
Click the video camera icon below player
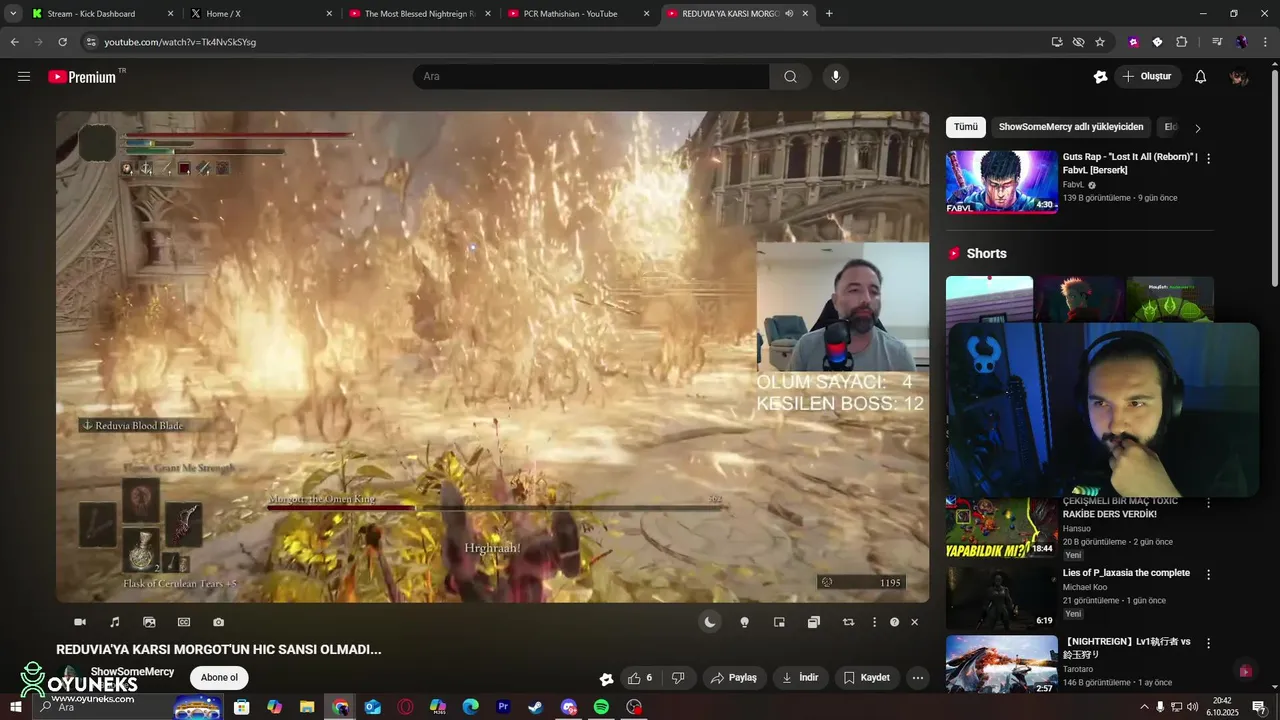(80, 622)
